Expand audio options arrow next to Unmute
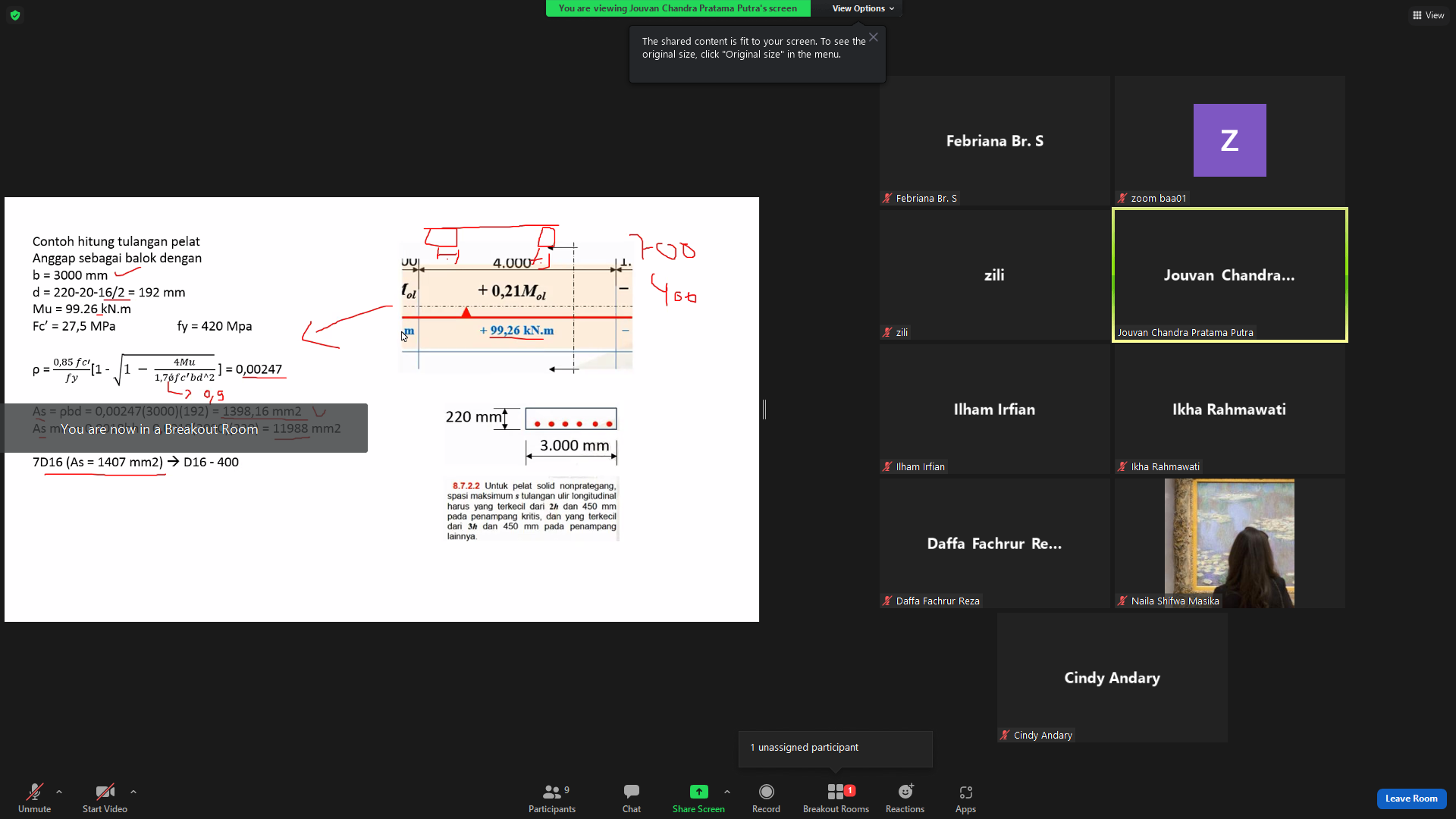The image size is (1456, 819). point(59,792)
